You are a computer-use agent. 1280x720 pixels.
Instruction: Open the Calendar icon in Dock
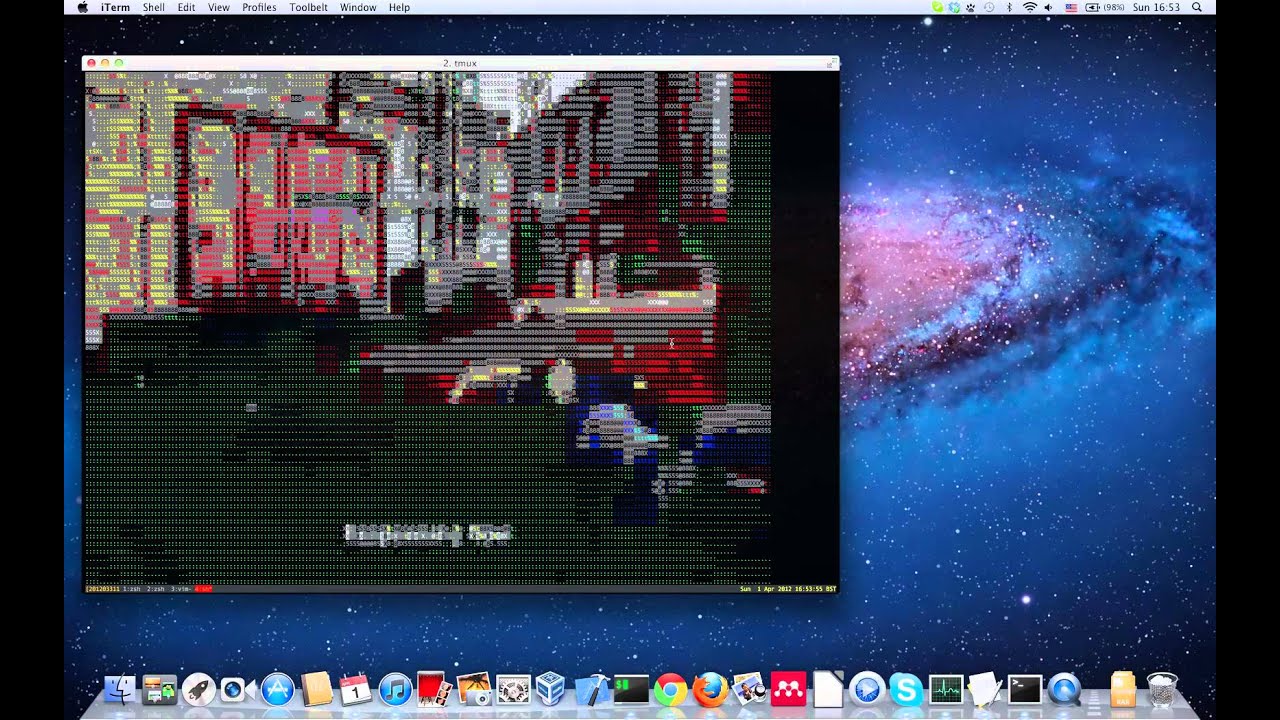pyautogui.click(x=355, y=689)
